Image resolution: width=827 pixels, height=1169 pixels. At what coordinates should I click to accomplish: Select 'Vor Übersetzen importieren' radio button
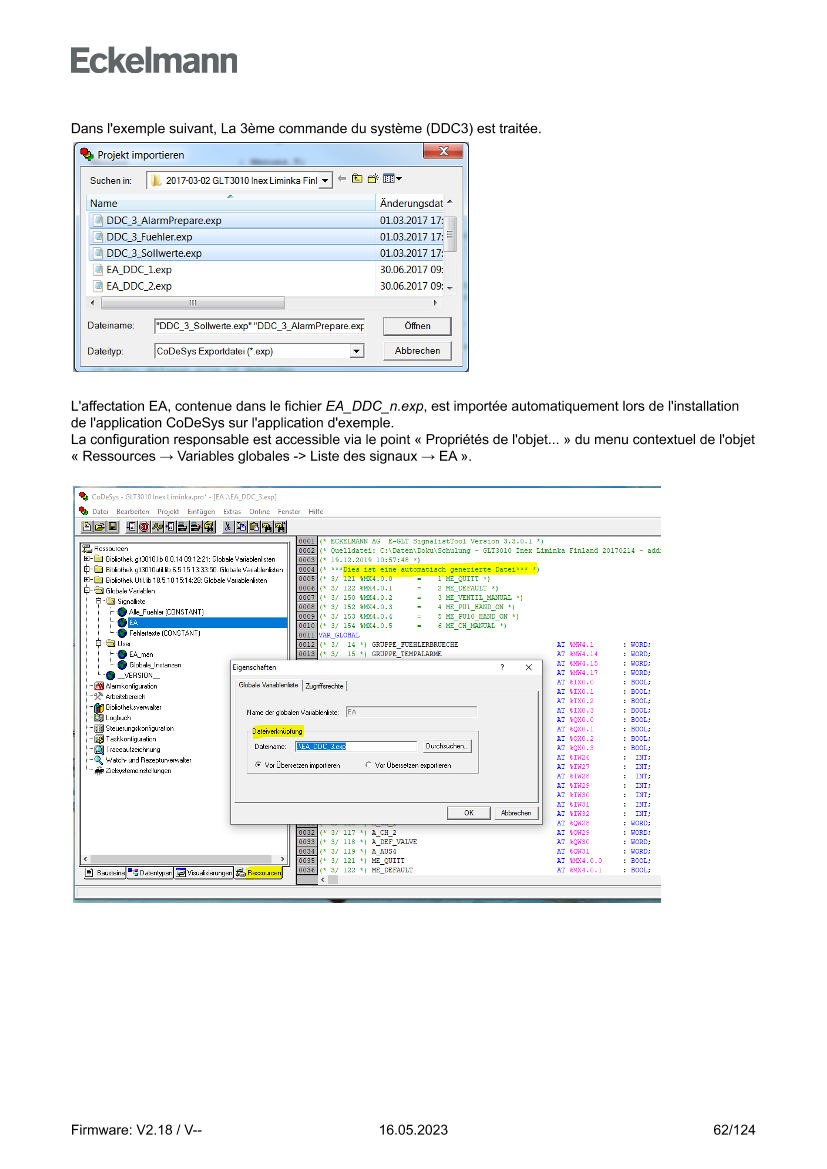pos(258,765)
